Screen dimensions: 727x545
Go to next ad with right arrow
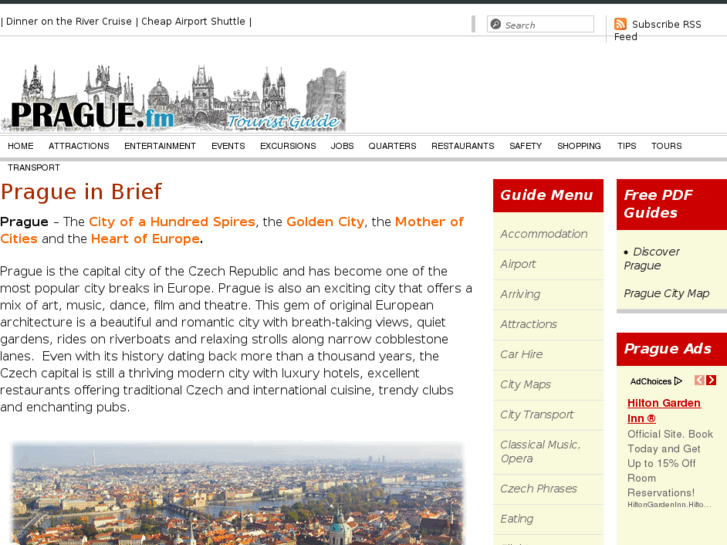[x=711, y=380]
